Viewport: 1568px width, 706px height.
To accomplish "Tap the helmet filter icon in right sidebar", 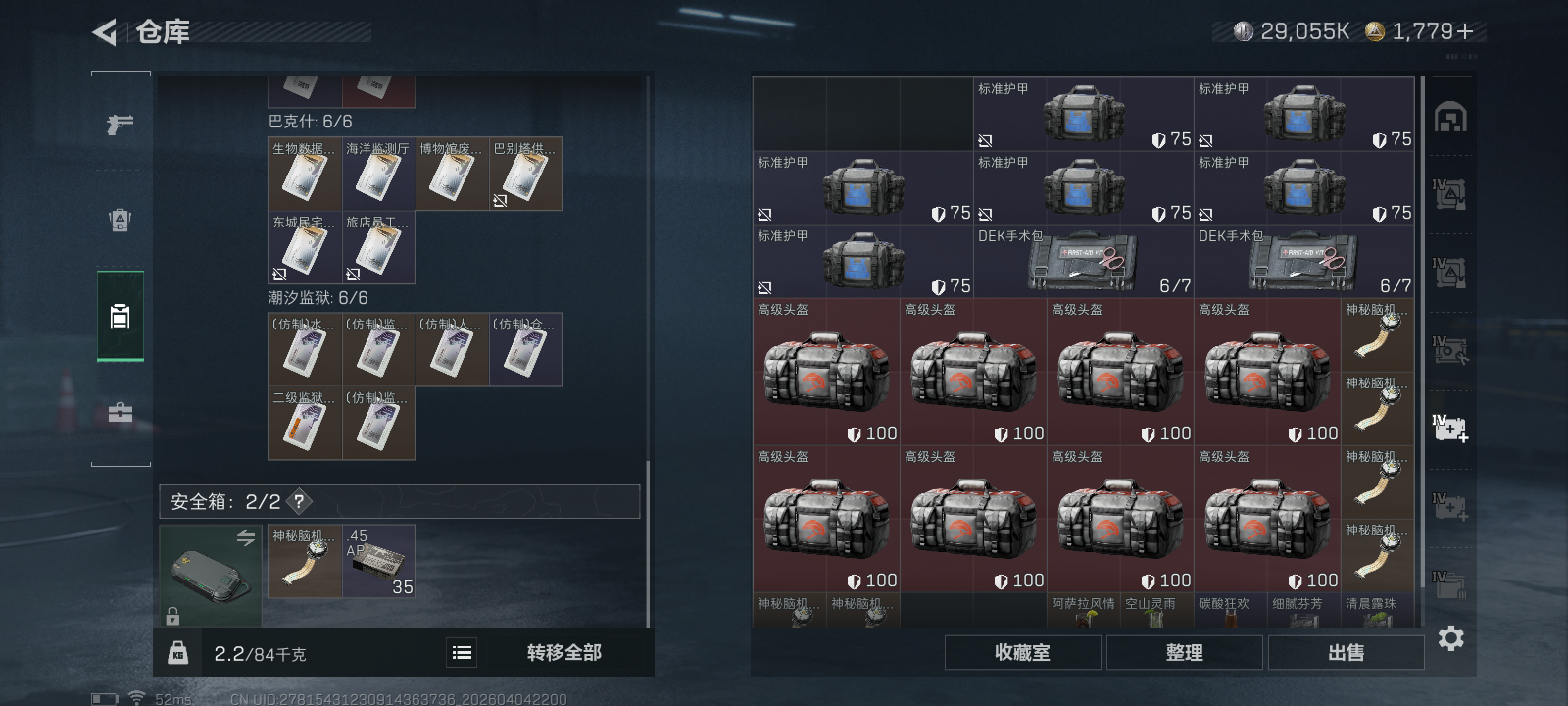I will point(1450,118).
